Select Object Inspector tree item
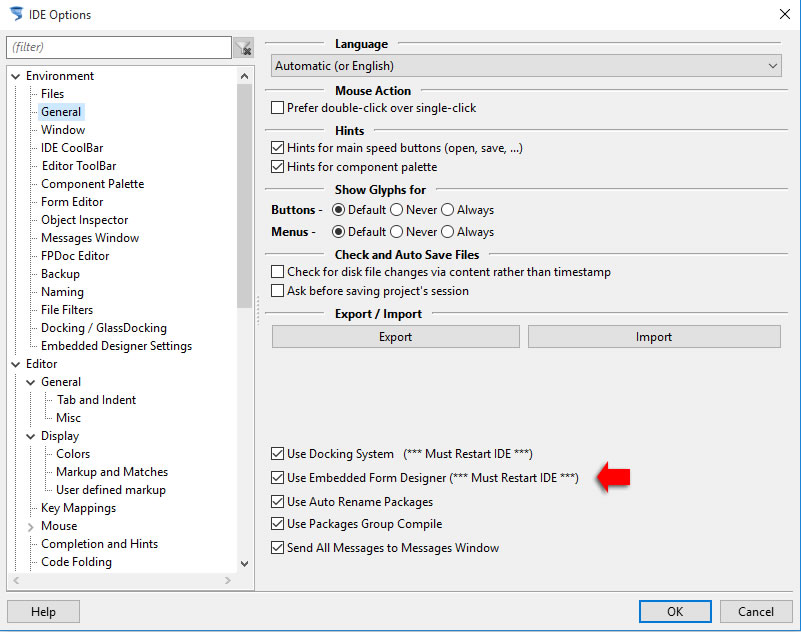Screen dimensions: 801x632 [84, 220]
